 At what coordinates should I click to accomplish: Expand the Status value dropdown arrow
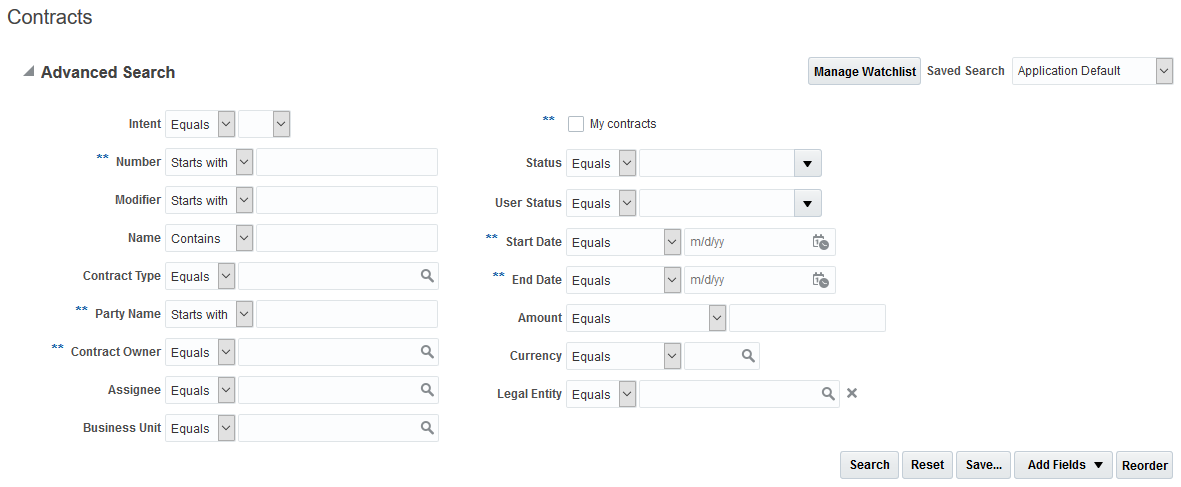pos(807,163)
